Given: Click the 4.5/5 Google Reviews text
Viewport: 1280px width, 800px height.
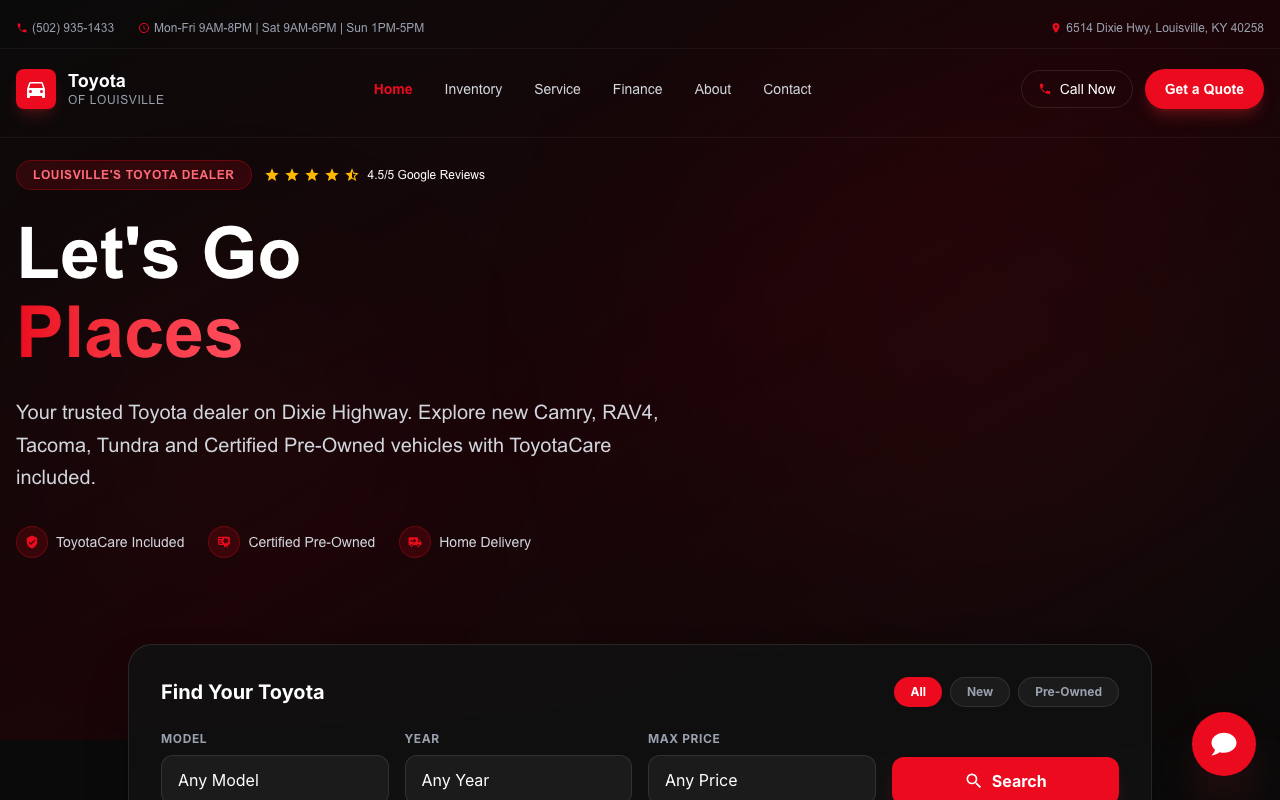Looking at the screenshot, I should pos(426,175).
